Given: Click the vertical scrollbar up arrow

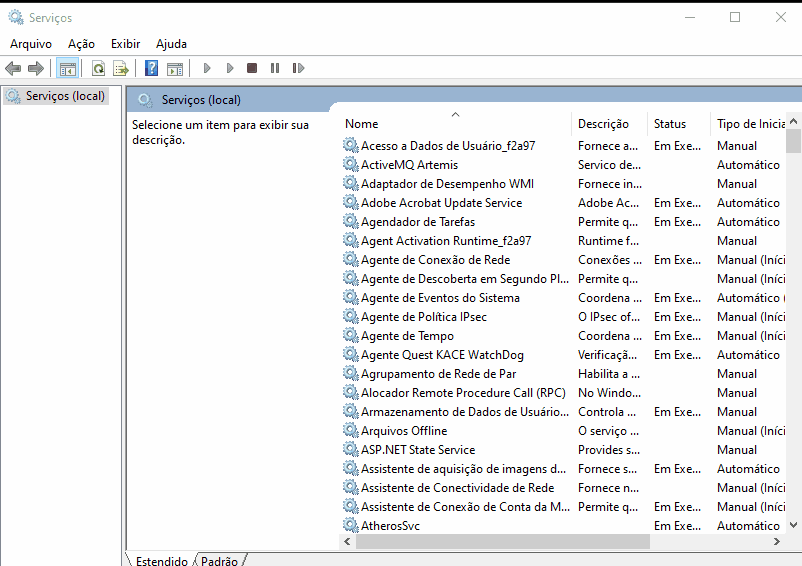Looking at the screenshot, I should click(793, 121).
